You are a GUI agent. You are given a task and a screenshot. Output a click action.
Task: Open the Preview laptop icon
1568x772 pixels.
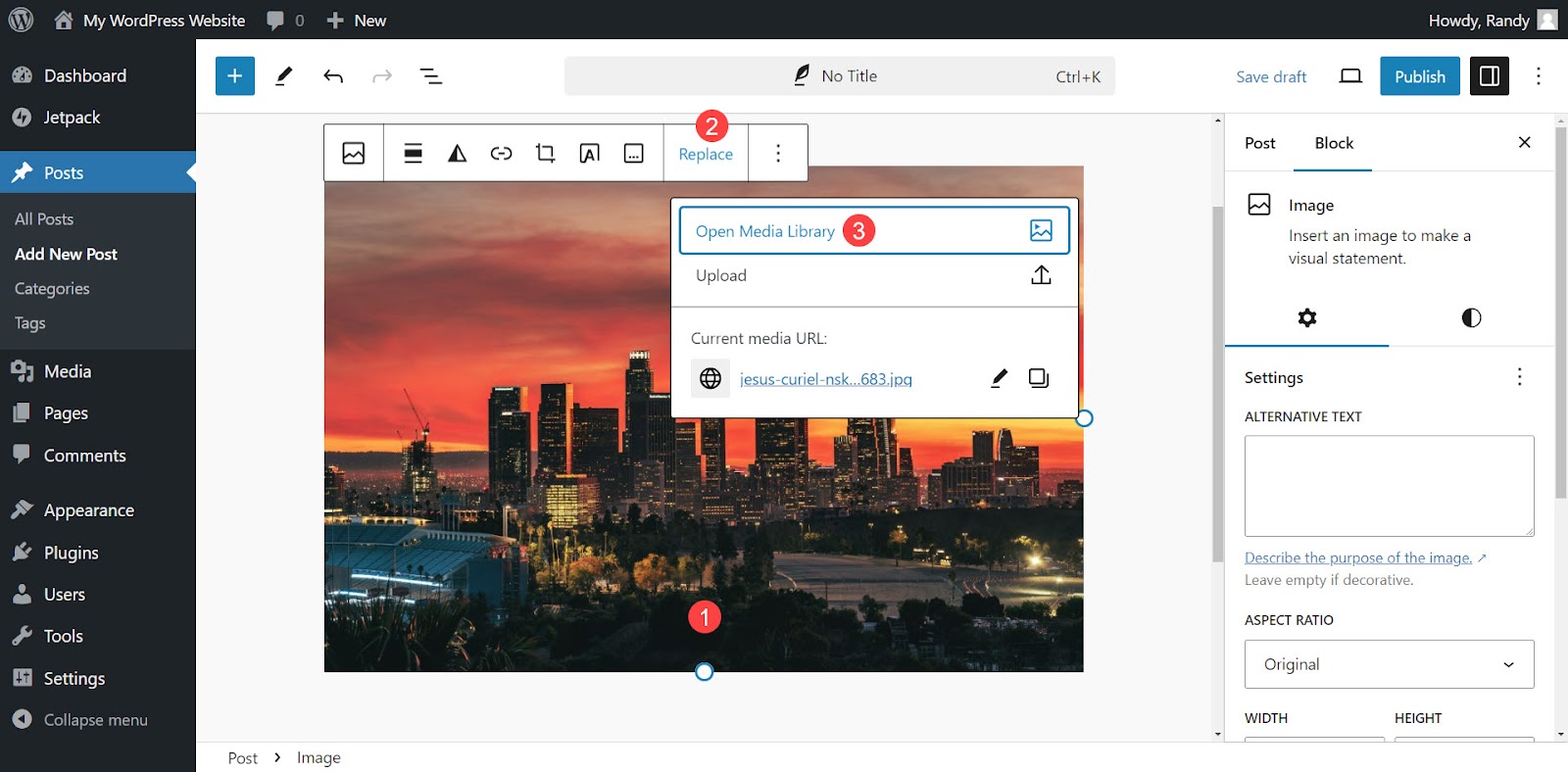(1350, 76)
